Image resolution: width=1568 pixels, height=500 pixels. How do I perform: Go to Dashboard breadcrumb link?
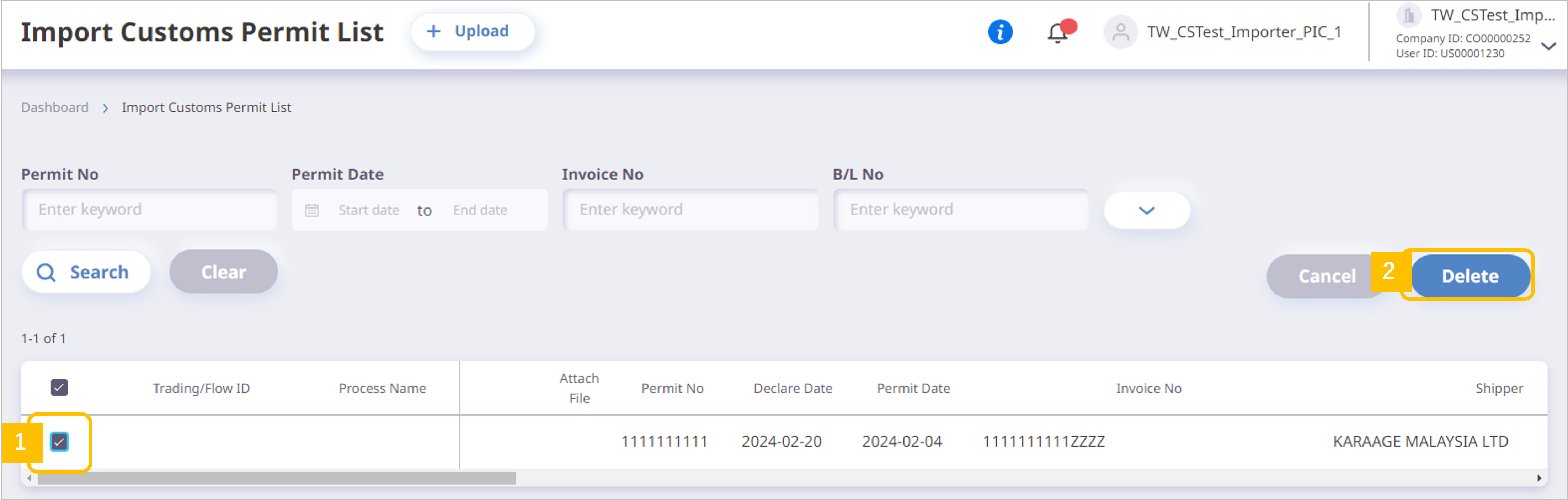point(55,107)
